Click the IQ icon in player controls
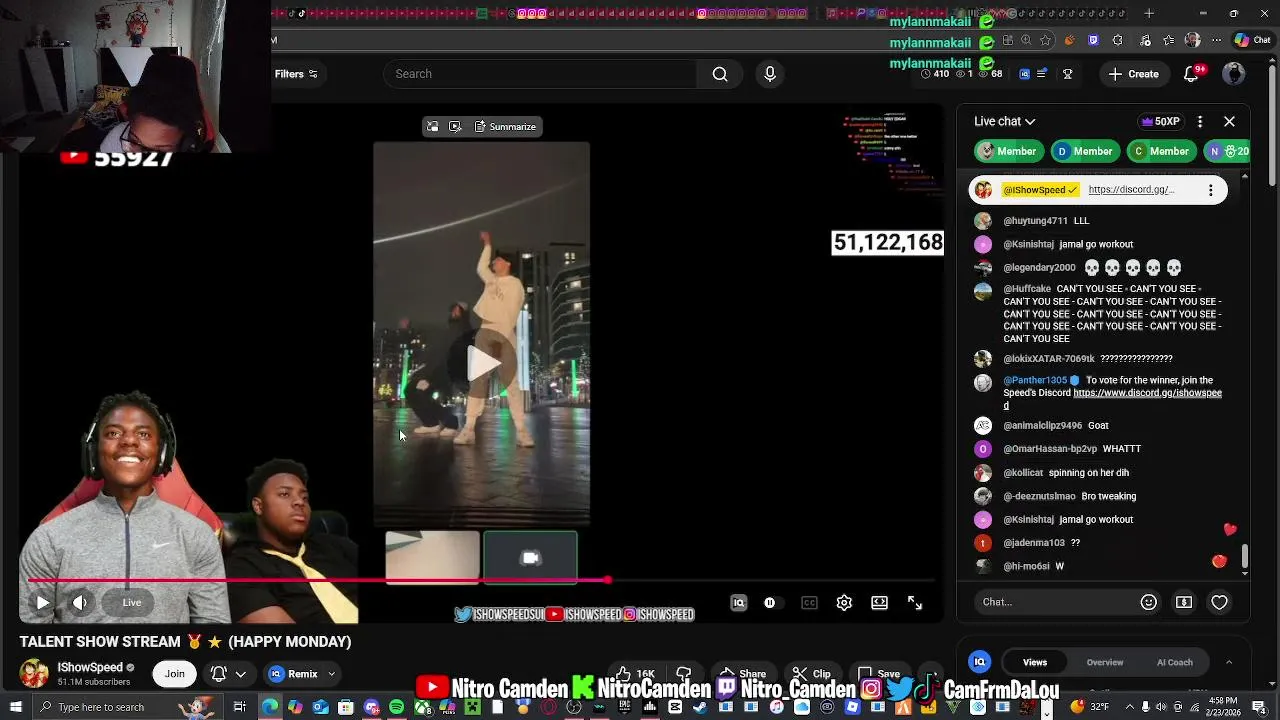This screenshot has height=720, width=1280. [x=738, y=602]
